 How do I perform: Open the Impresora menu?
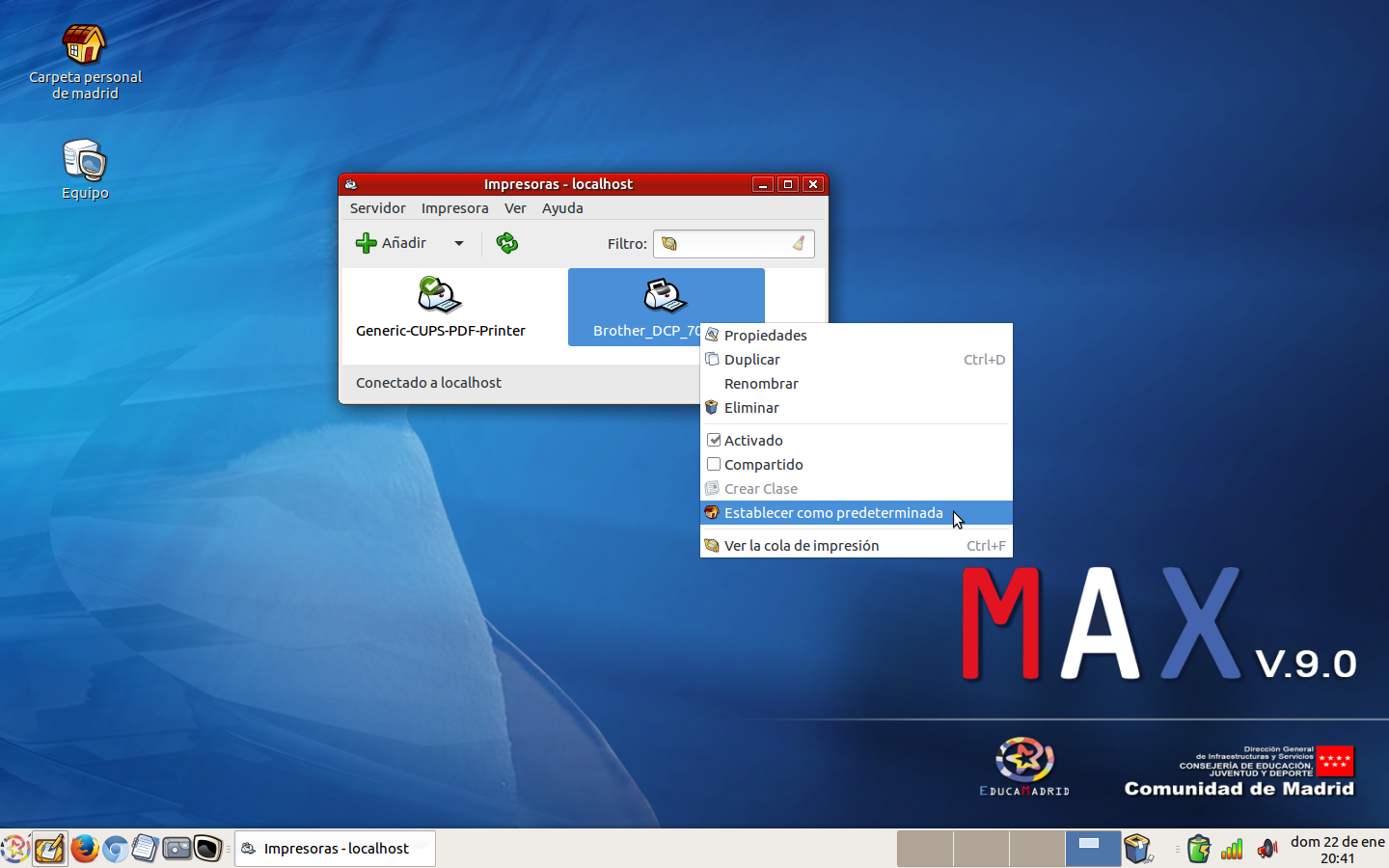[x=454, y=208]
